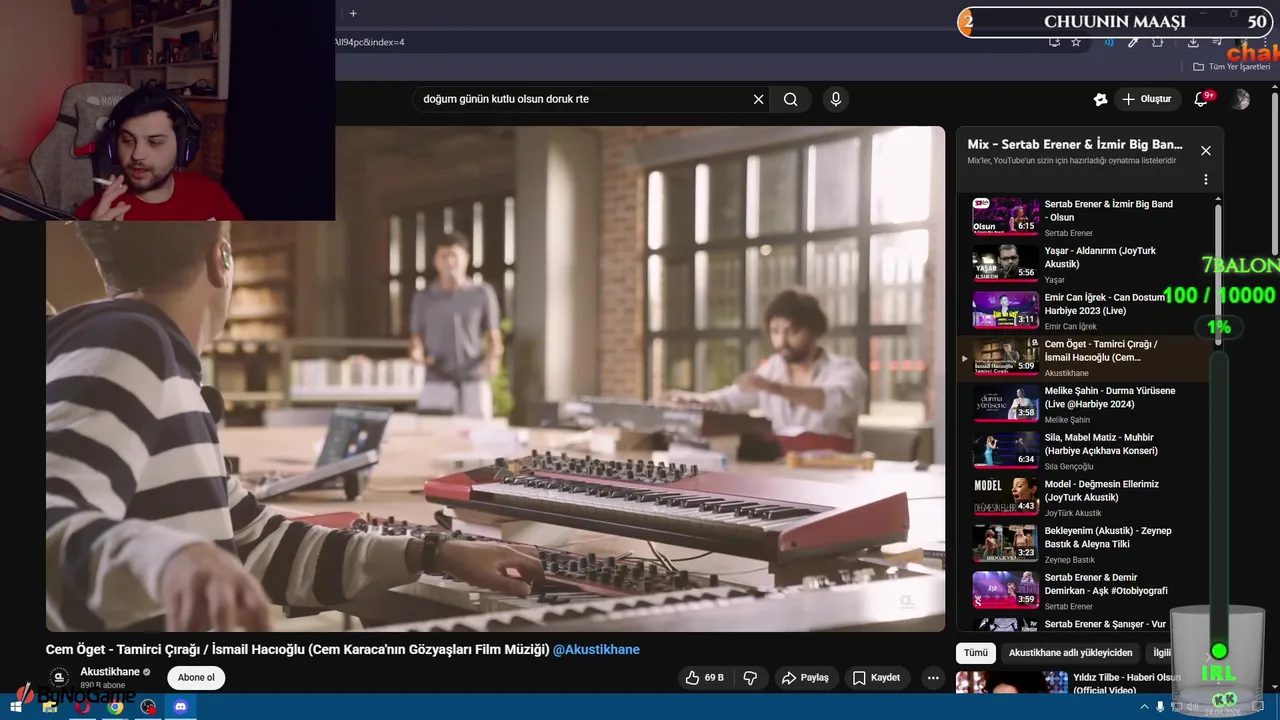Follow the @Akustikhane link in title

596,650
